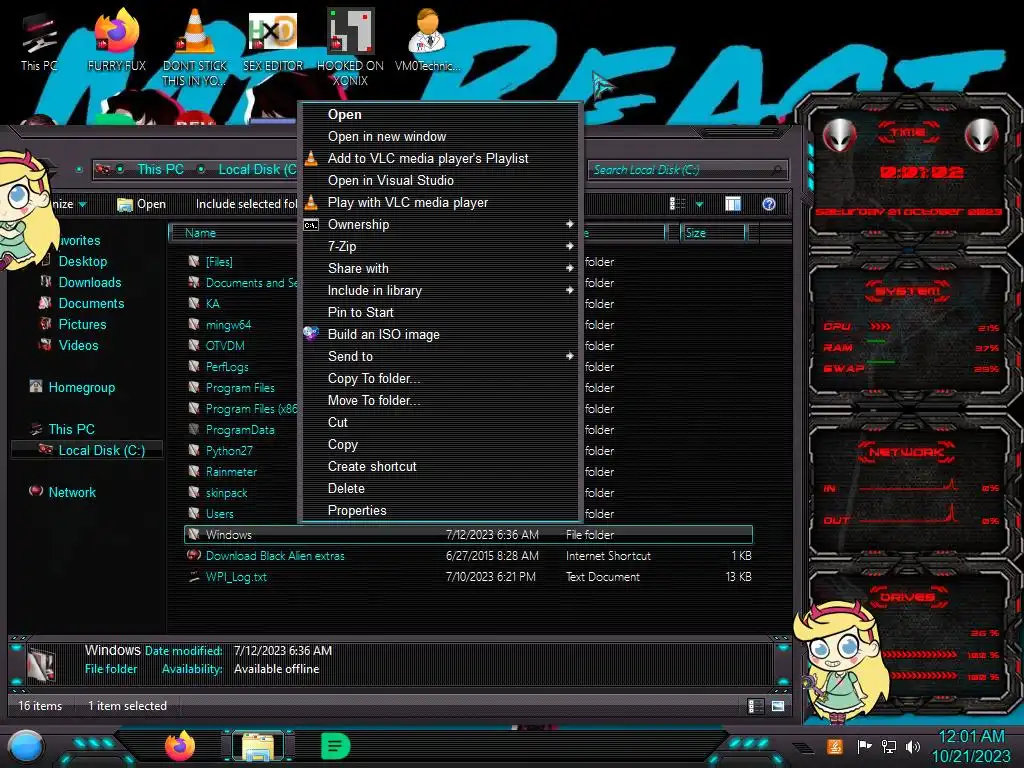The width and height of the screenshot is (1024, 768).
Task: Click the Network icon in navigation pane
Action: [37, 491]
